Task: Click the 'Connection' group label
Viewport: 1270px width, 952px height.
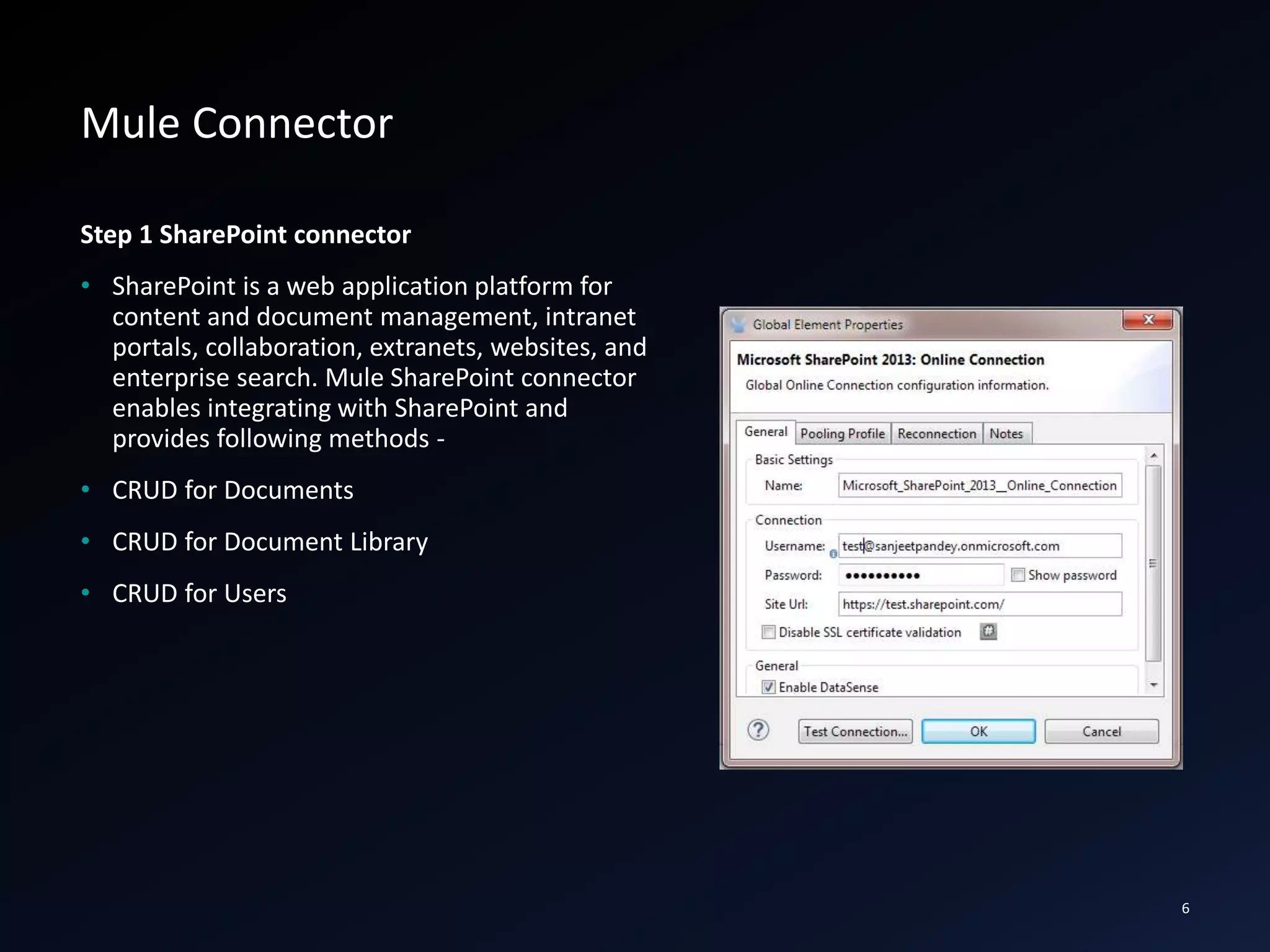Action: 788,520
